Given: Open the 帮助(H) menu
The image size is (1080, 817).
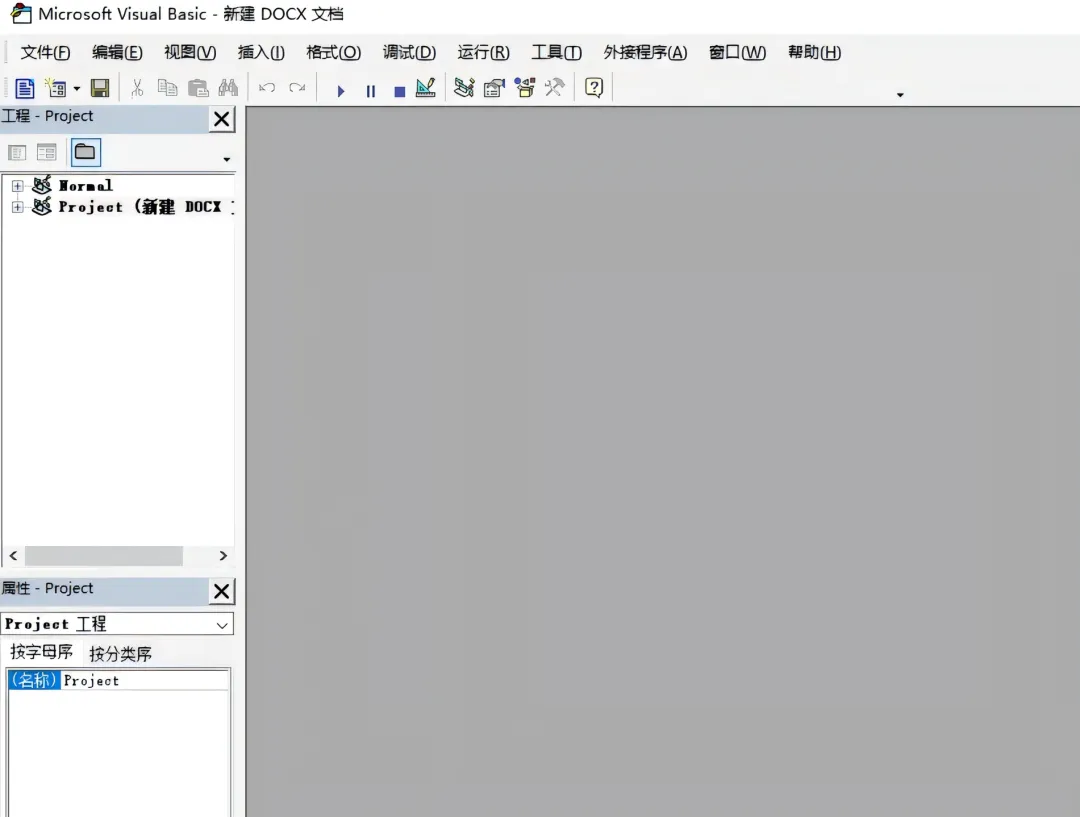Looking at the screenshot, I should point(814,52).
